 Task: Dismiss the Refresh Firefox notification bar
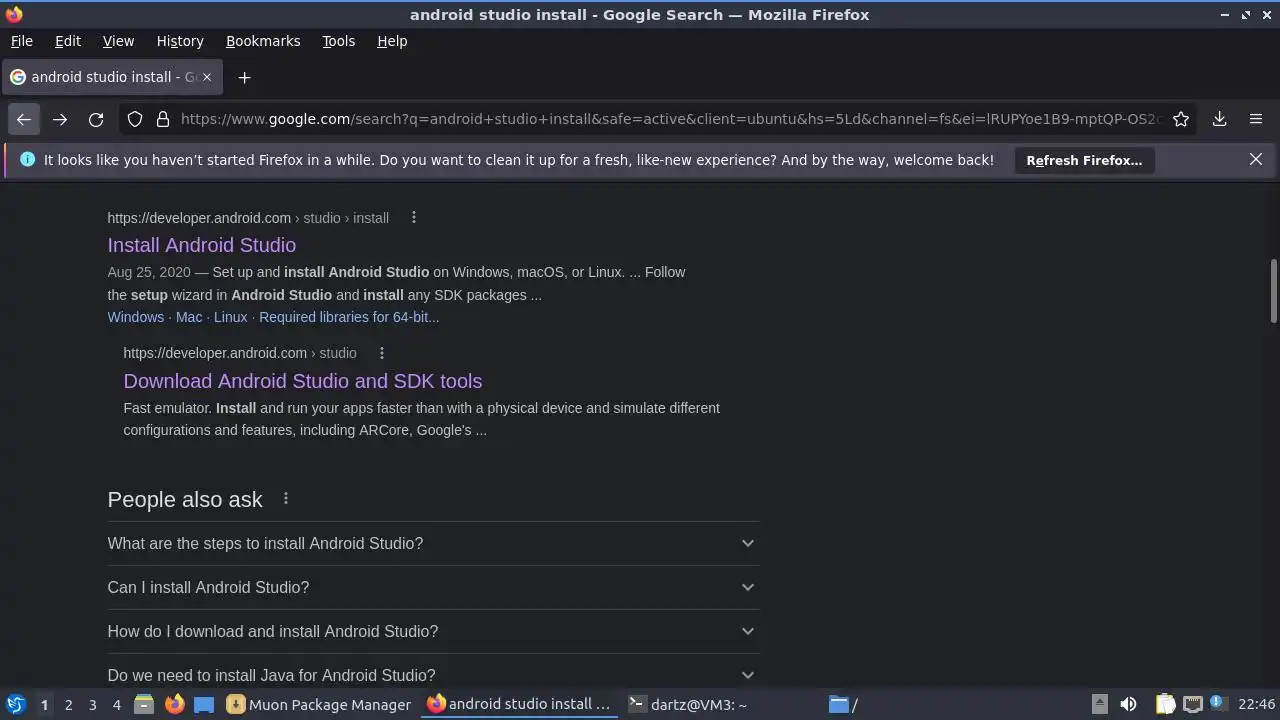click(1256, 159)
